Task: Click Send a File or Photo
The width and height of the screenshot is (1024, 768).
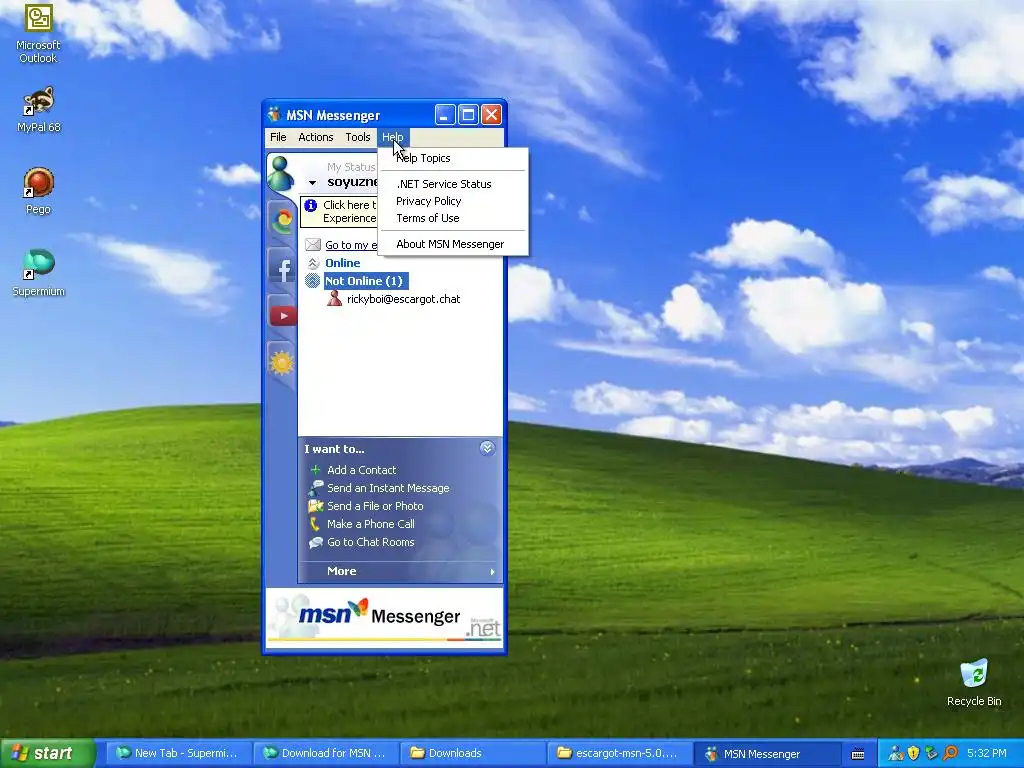Action: pyautogui.click(x=375, y=506)
